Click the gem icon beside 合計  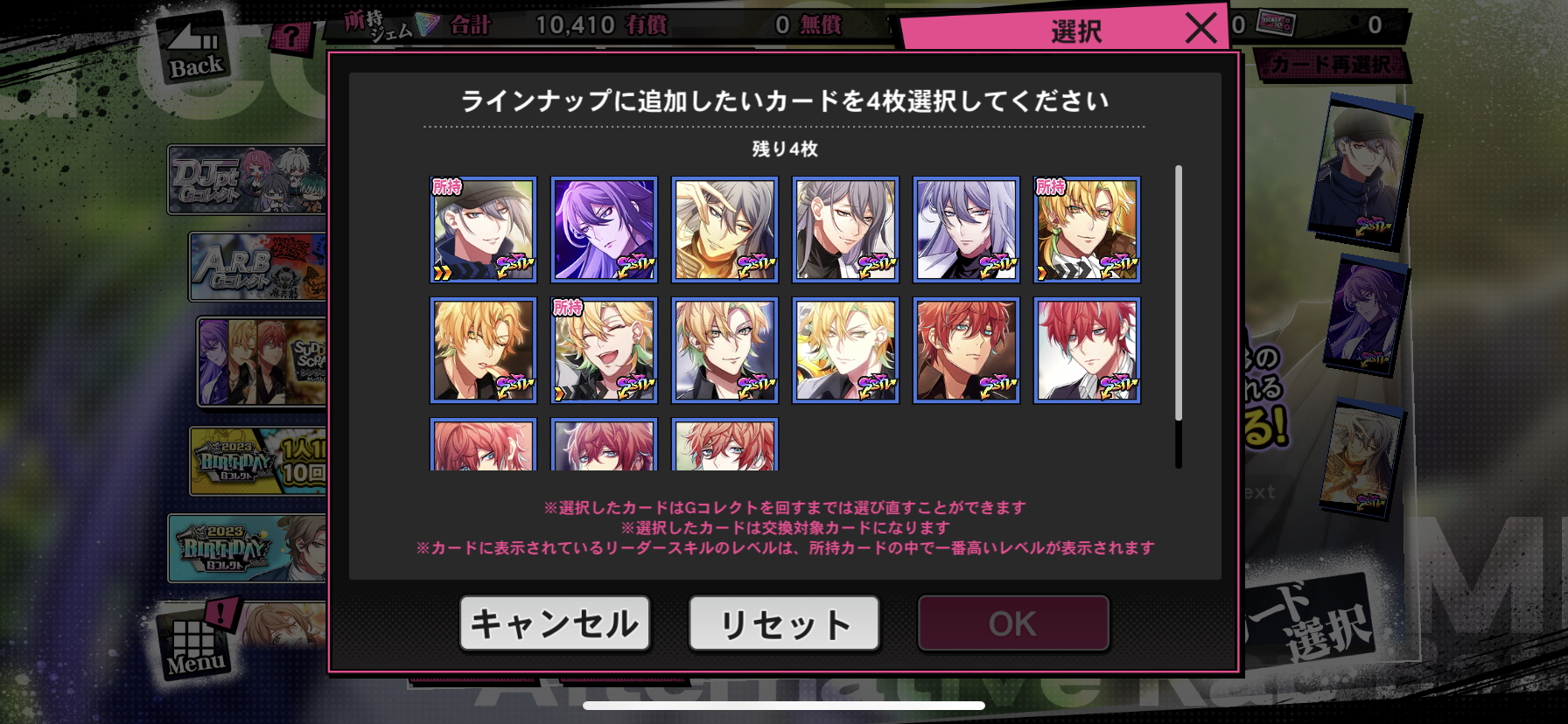click(x=427, y=24)
